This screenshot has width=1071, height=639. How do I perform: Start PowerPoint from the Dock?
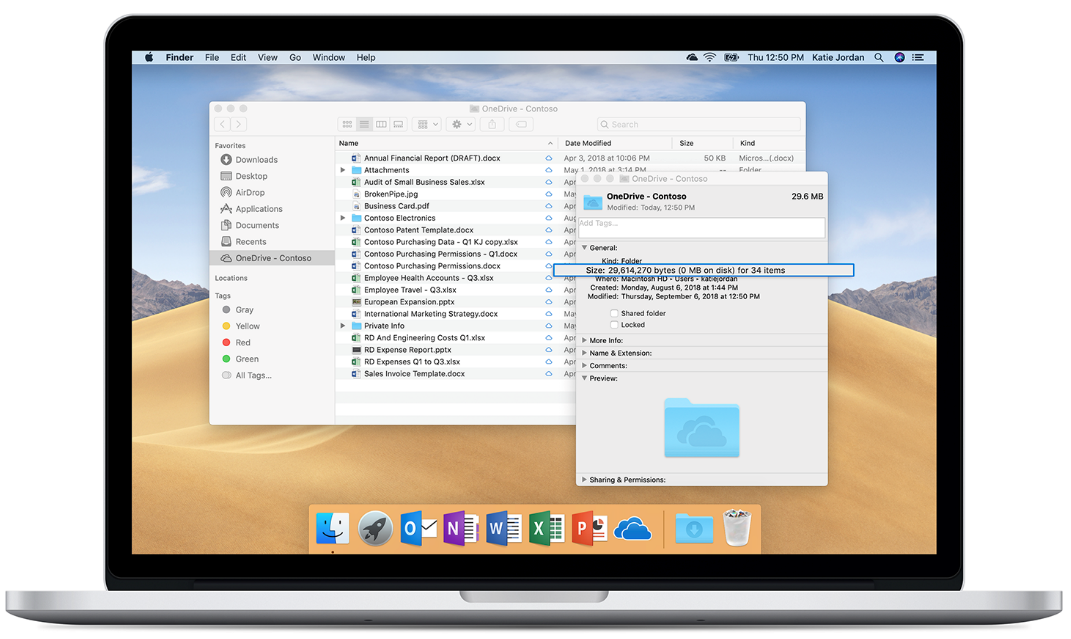click(x=588, y=528)
